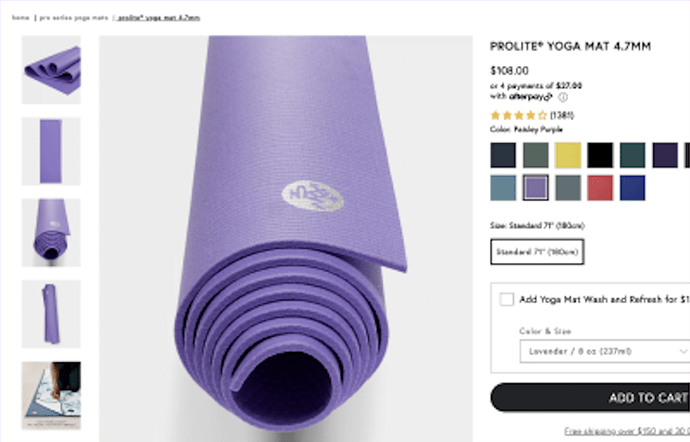Select the Standard 71" (180cm) size option
This screenshot has width=690, height=442.
[537, 252]
